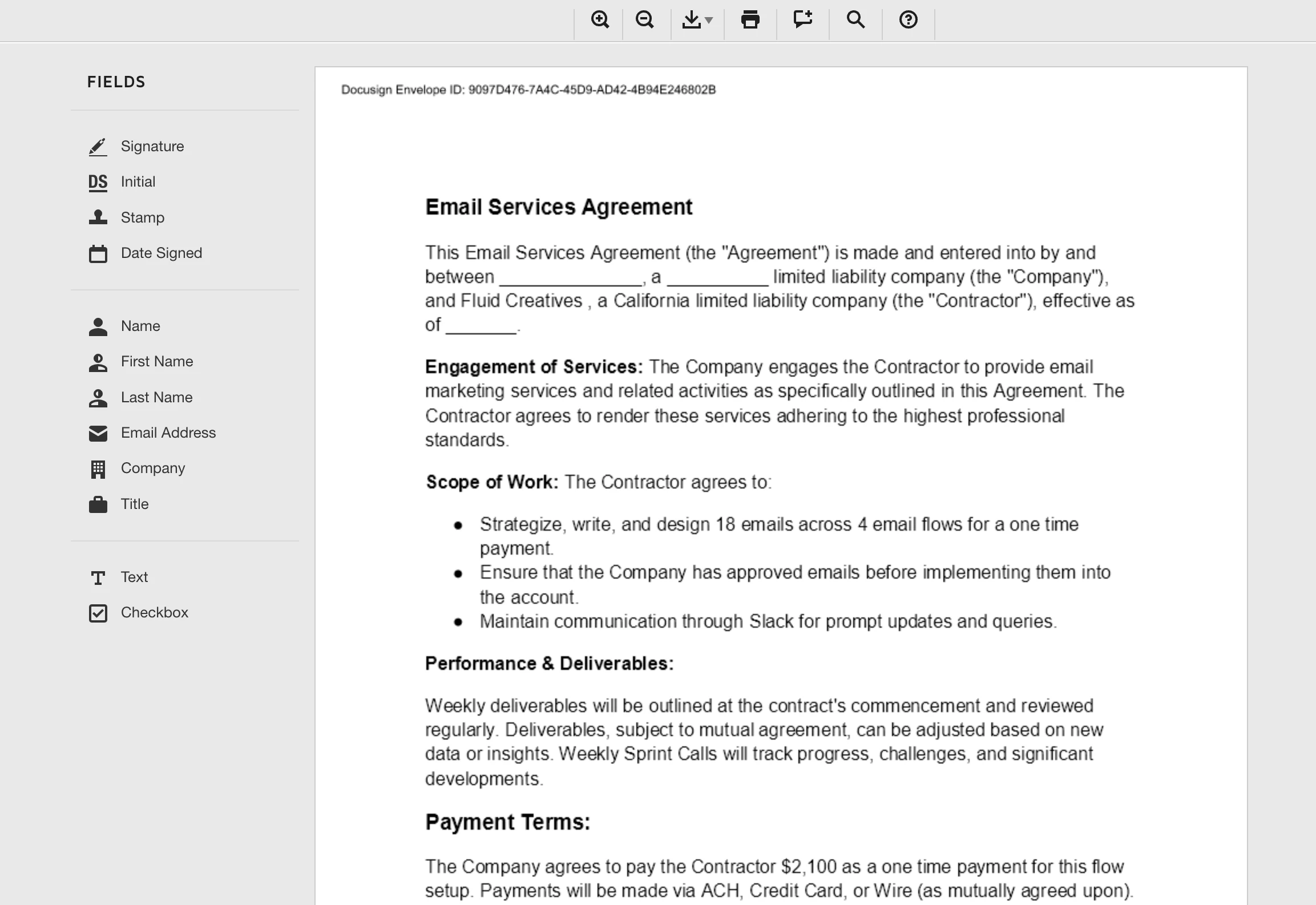The height and width of the screenshot is (905, 1316).
Task: Select the Signature field
Action: coord(152,147)
